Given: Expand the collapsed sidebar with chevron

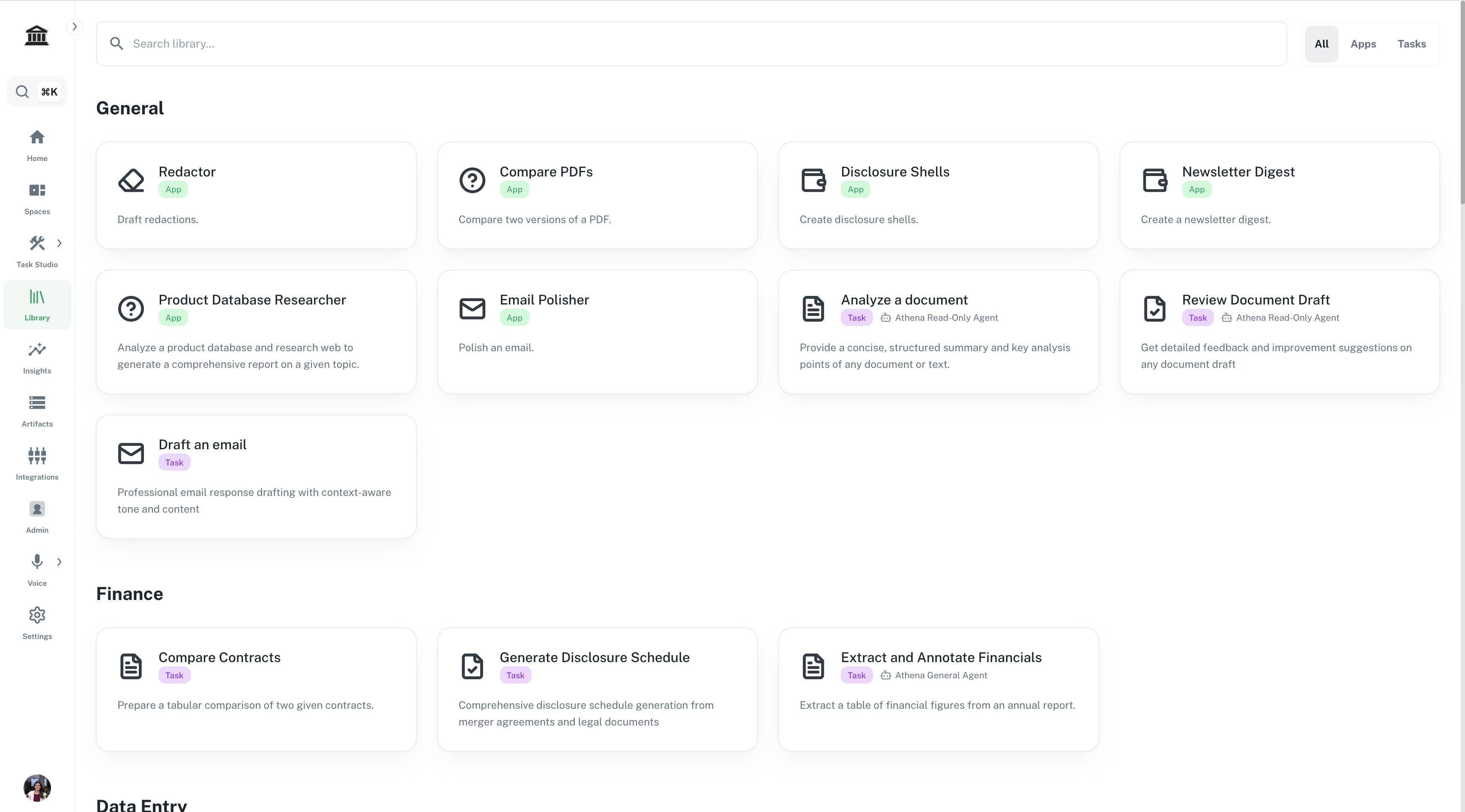Looking at the screenshot, I should (74, 27).
